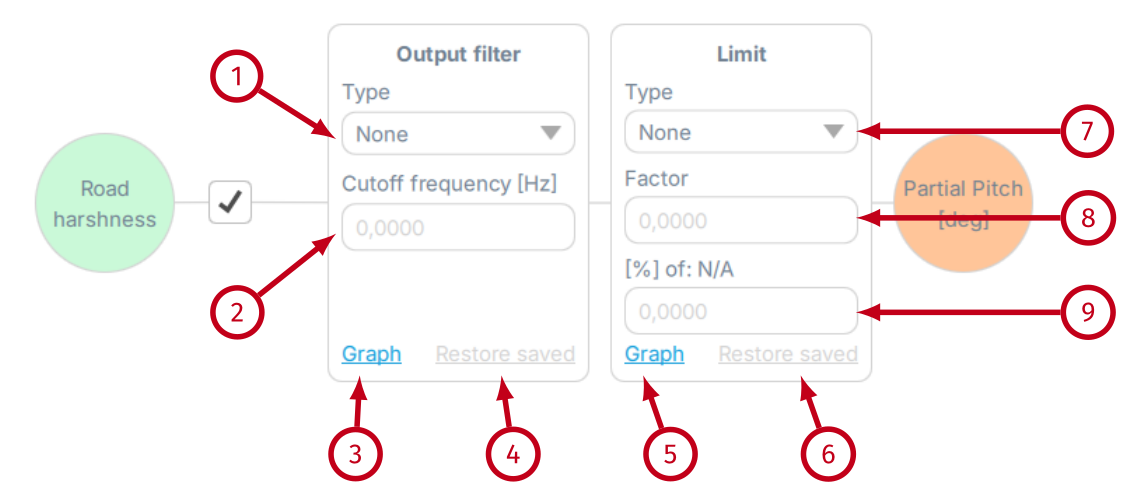Click the numbered callout marker 1
This screenshot has width=1131, height=496.
coord(237,80)
